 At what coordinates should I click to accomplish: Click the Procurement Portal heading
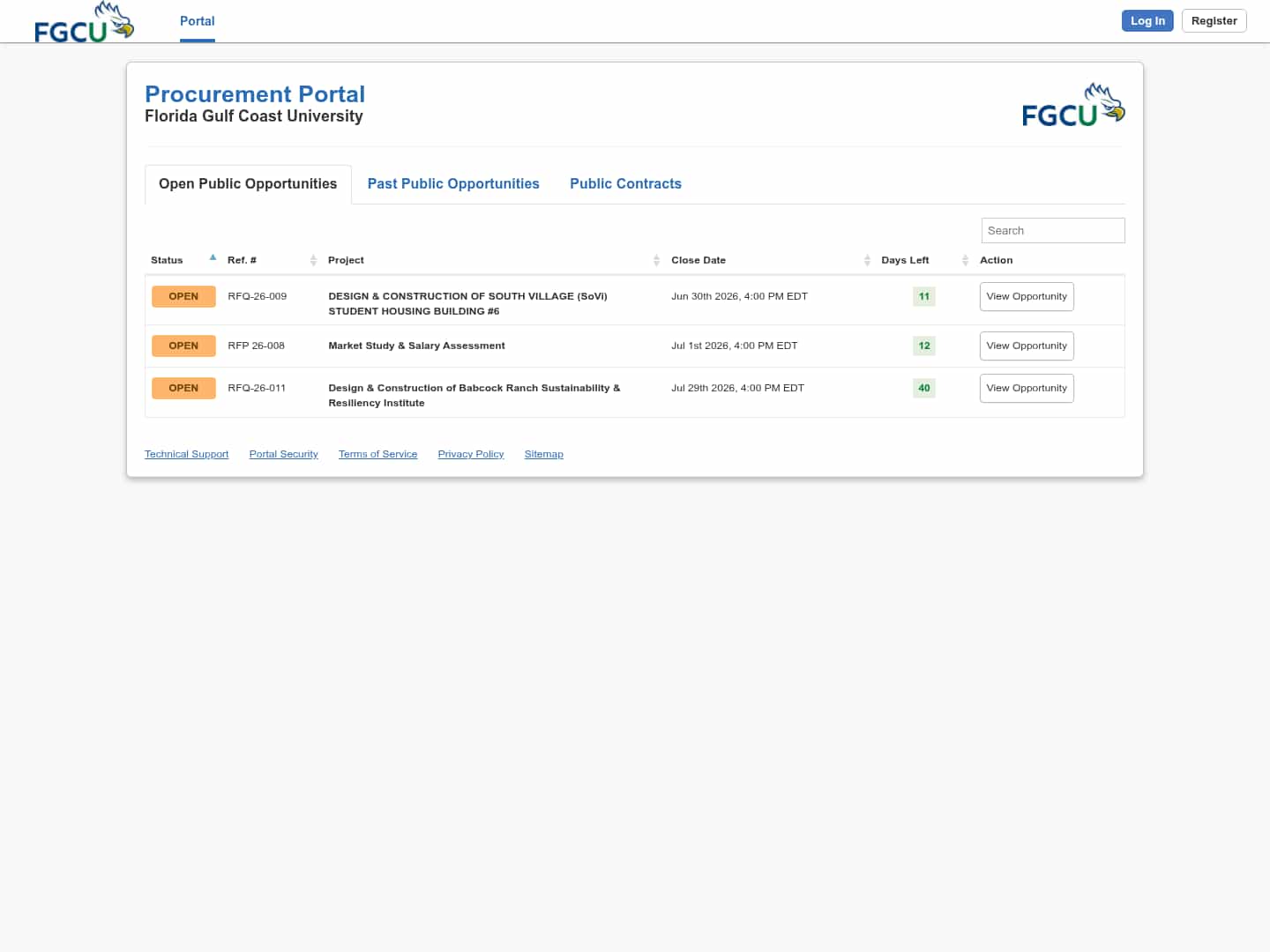coord(255,94)
